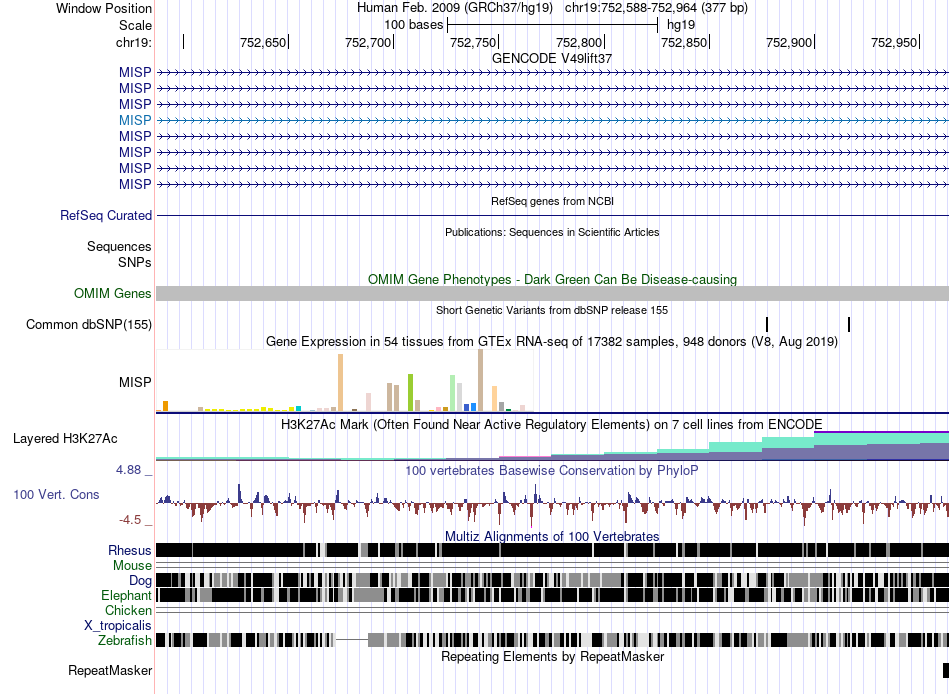Click the Sequences SNPs publications label

pos(119,255)
